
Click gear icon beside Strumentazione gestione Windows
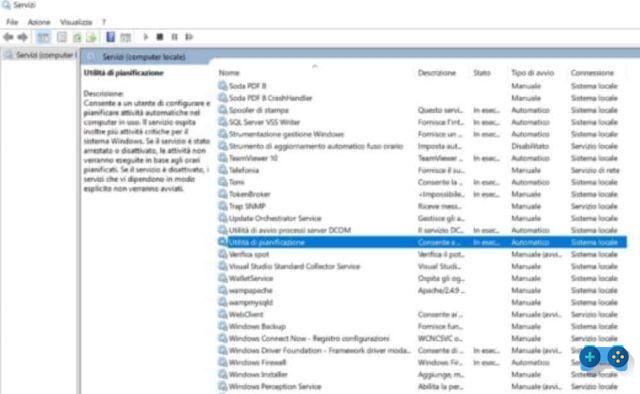pyautogui.click(x=222, y=134)
